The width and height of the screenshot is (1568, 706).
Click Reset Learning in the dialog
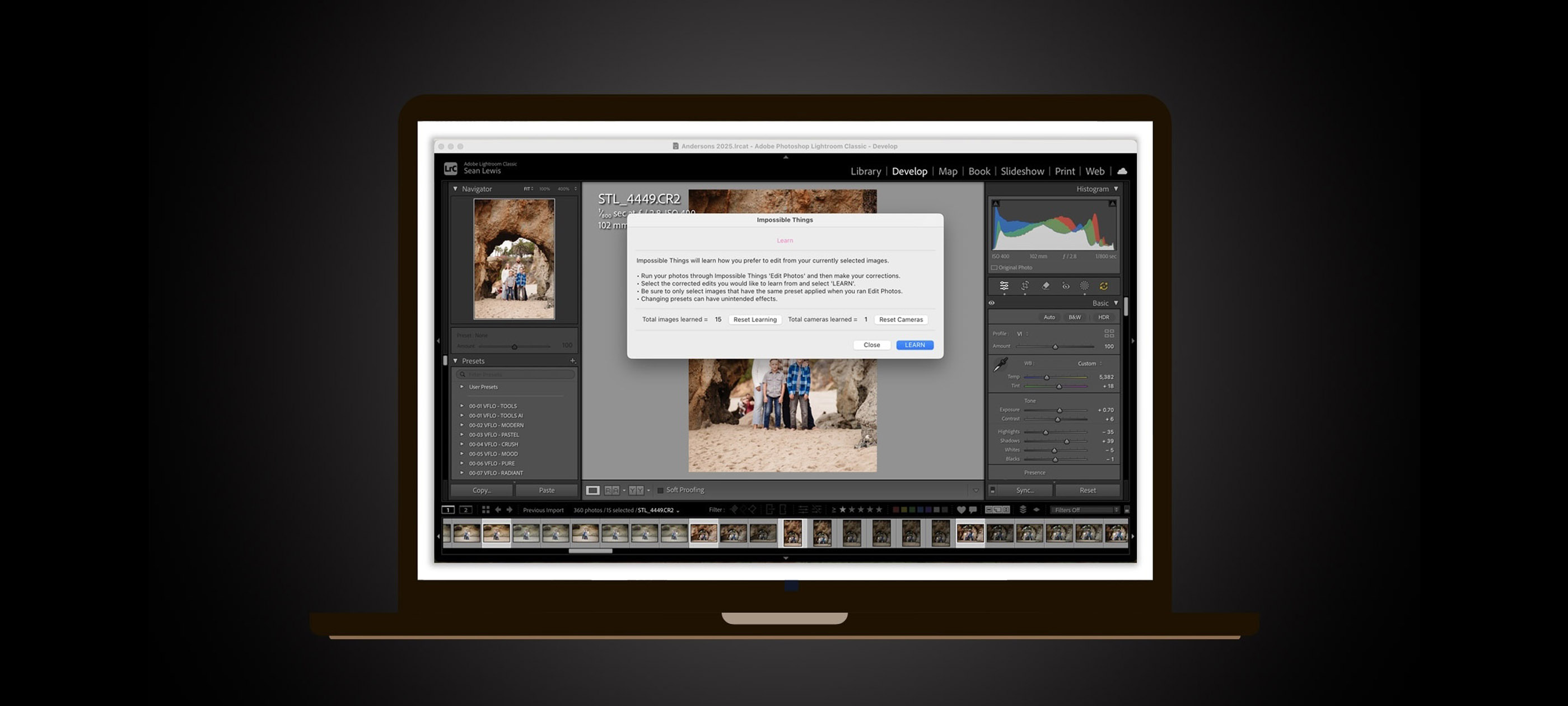(x=755, y=319)
